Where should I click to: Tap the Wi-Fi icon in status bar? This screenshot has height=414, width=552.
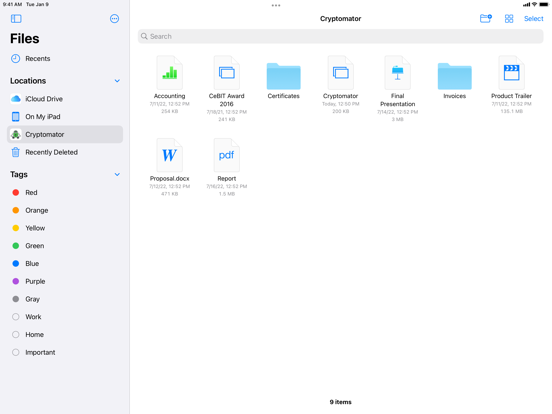pyautogui.click(x=534, y=4)
